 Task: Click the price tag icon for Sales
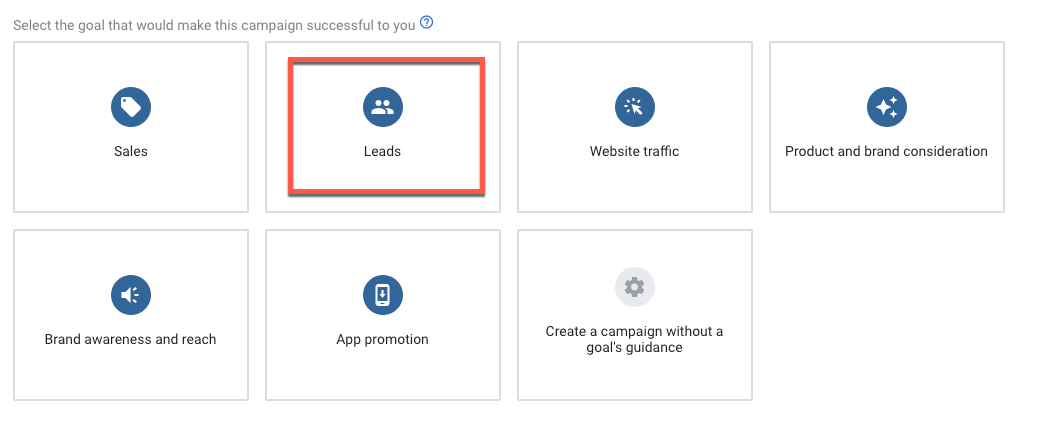[x=131, y=107]
